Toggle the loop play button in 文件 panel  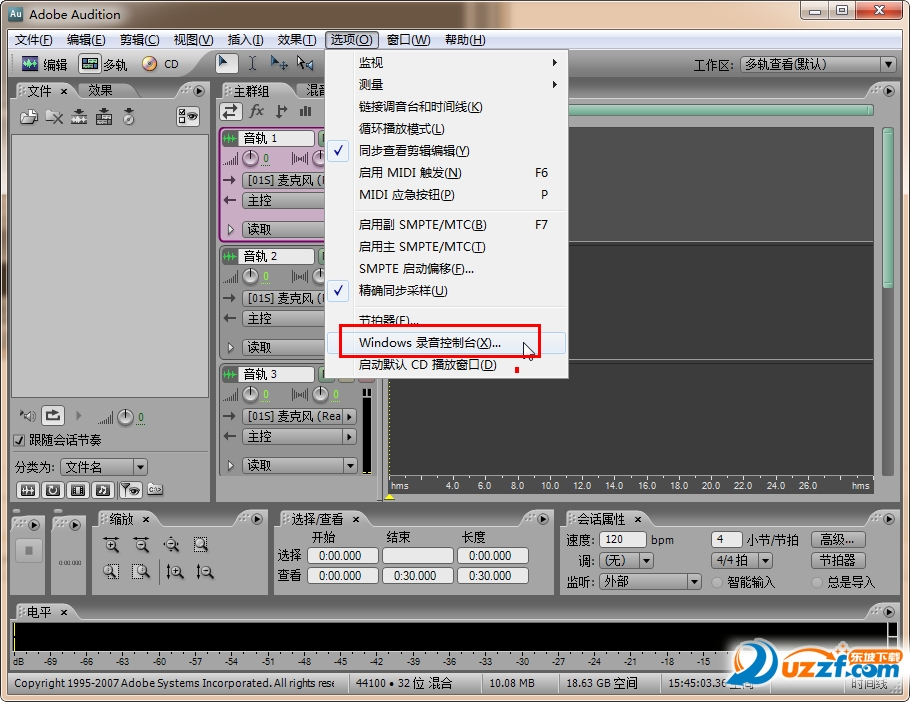coord(53,416)
